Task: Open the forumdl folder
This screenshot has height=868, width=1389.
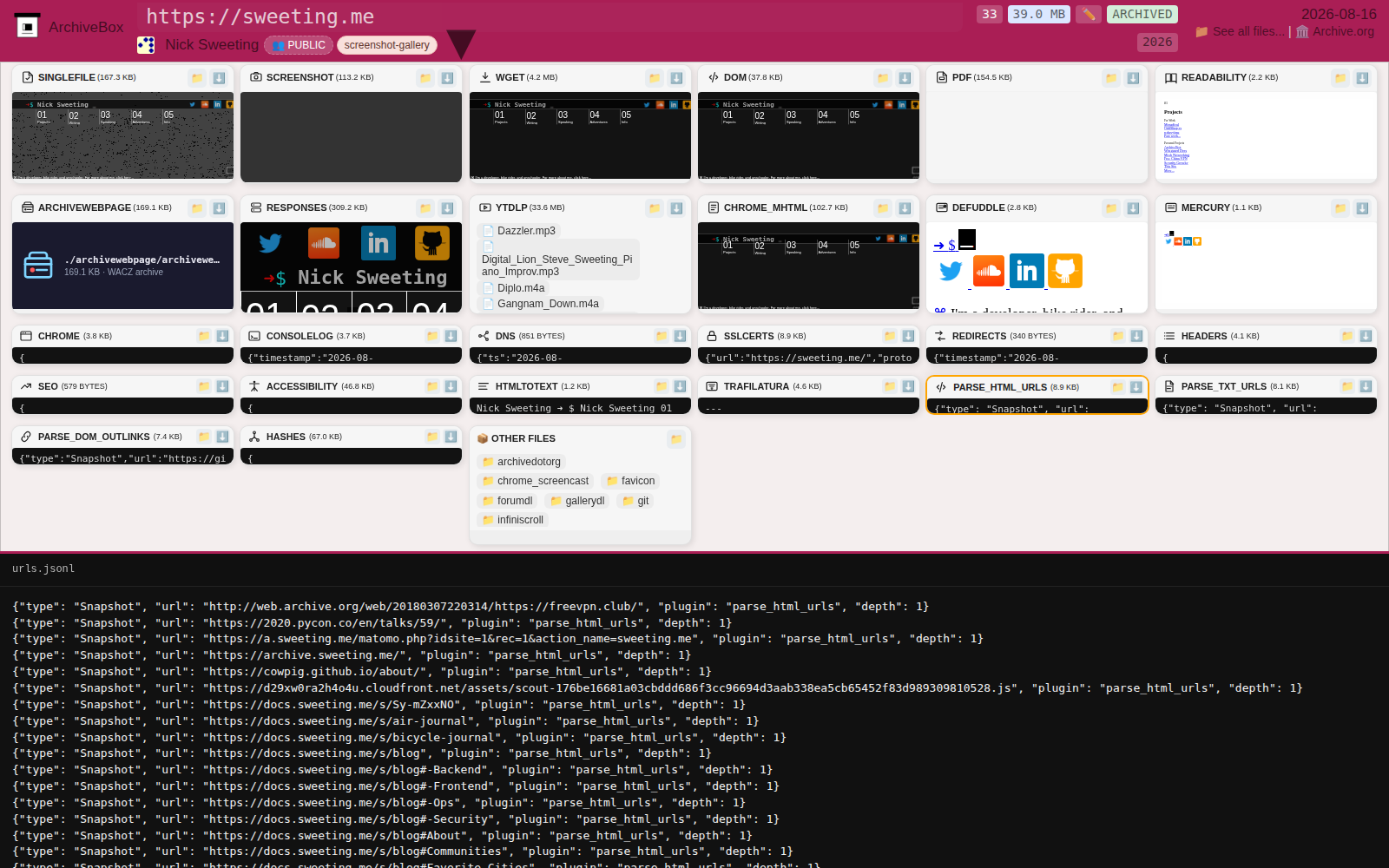Action: 507,501
